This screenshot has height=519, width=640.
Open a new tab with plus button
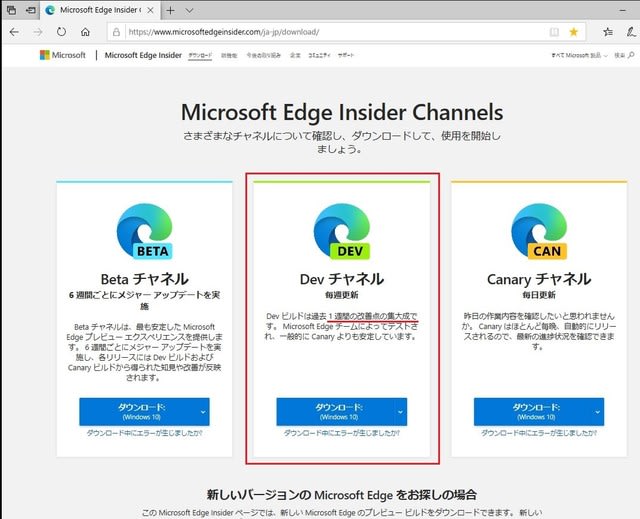pos(170,11)
